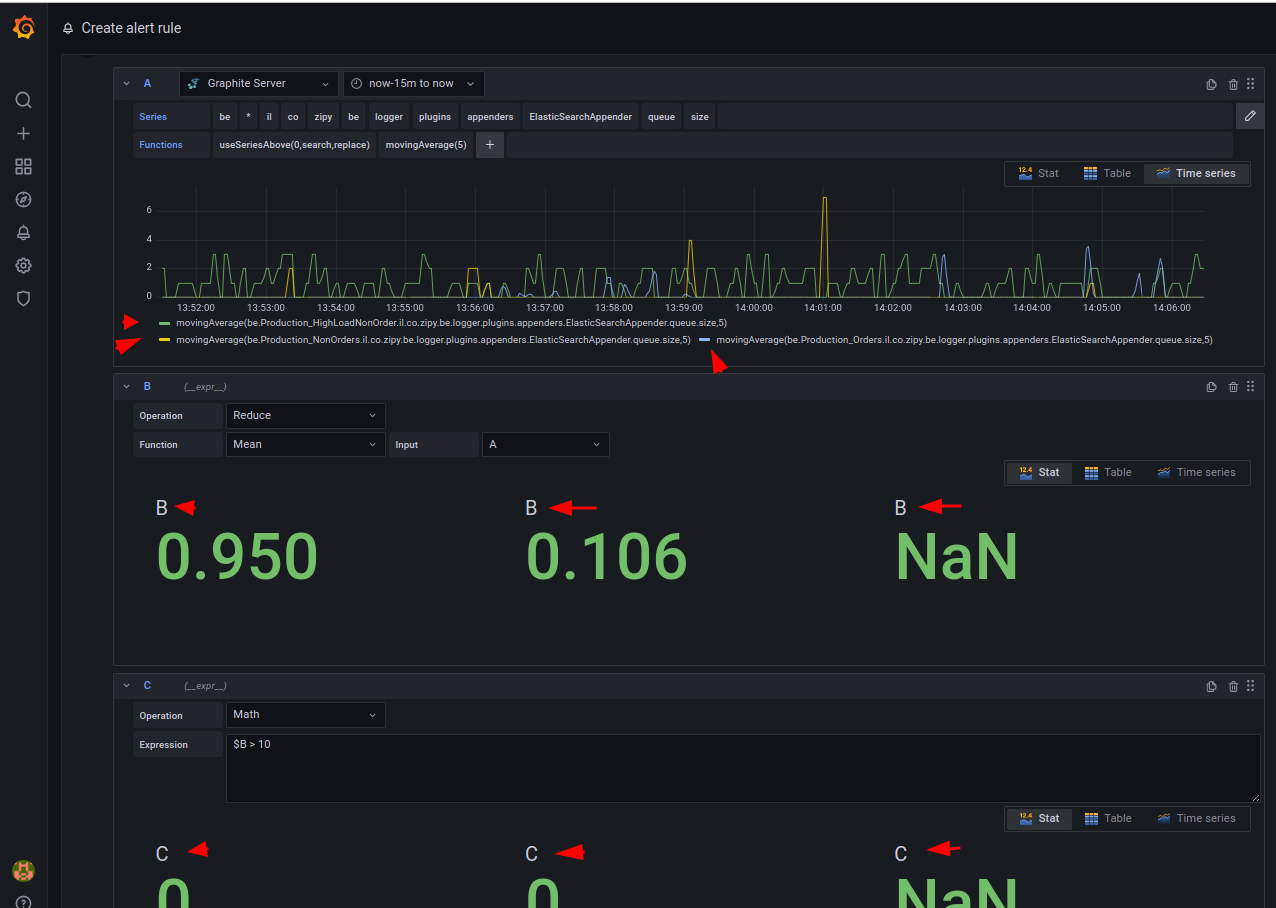Open Explore via the compass sidebar icon
Viewport: 1276px width, 908px height.
tap(23, 199)
